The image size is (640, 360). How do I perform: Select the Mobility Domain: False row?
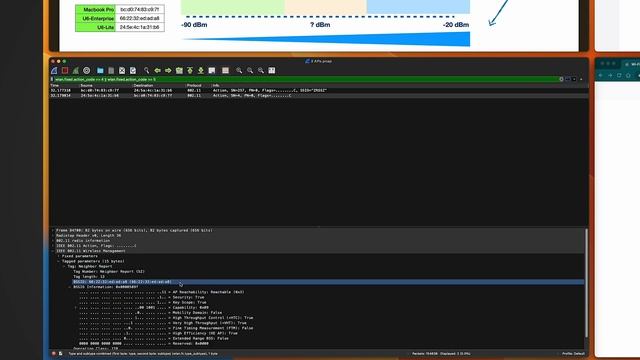coord(151,313)
